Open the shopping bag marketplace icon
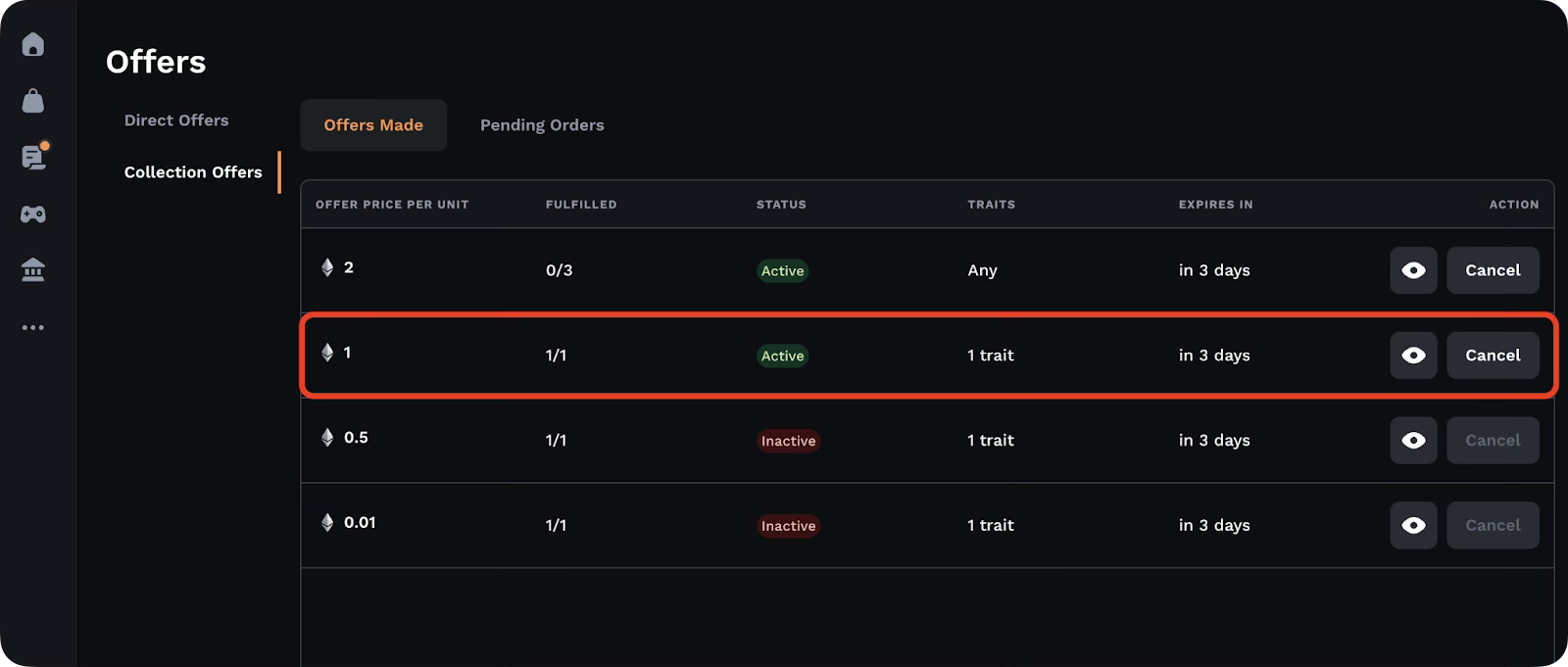 [33, 101]
